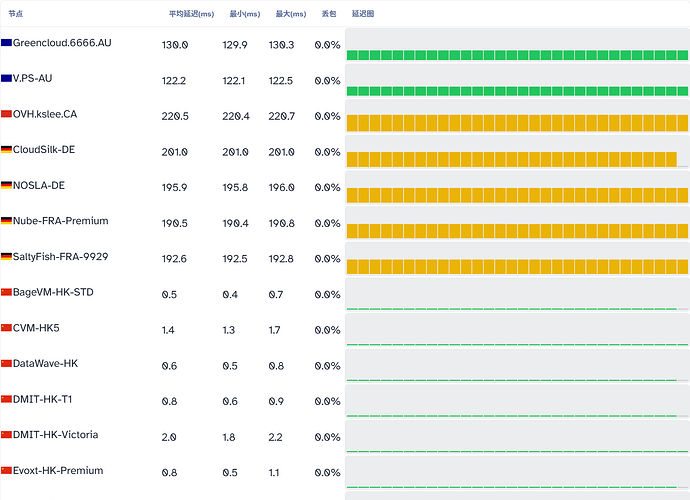Viewport: 690px width, 500px height.
Task: Click DMIT-HK-Victoria latency chart
Action: pyautogui.click(x=517, y=437)
